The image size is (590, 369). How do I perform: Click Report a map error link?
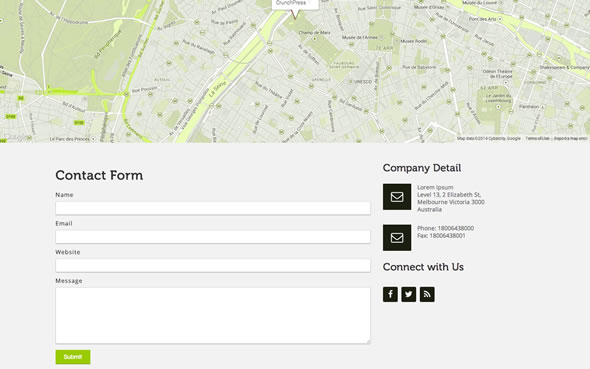570,138
